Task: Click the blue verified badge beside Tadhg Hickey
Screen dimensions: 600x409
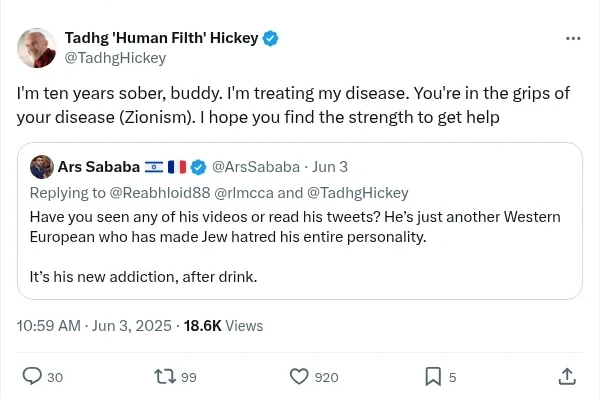Action: (x=270, y=38)
